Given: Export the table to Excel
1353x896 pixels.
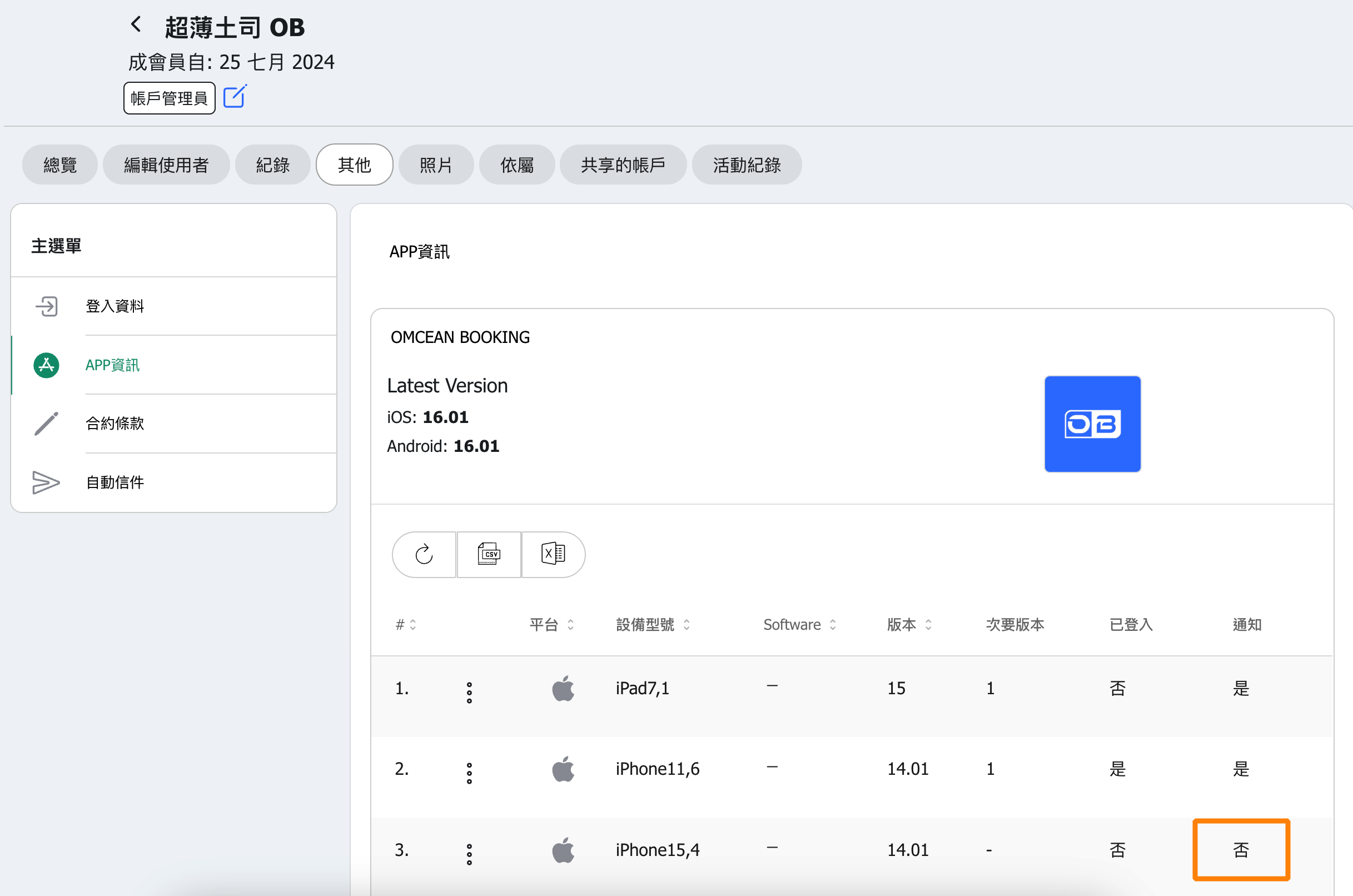Looking at the screenshot, I should (553, 554).
